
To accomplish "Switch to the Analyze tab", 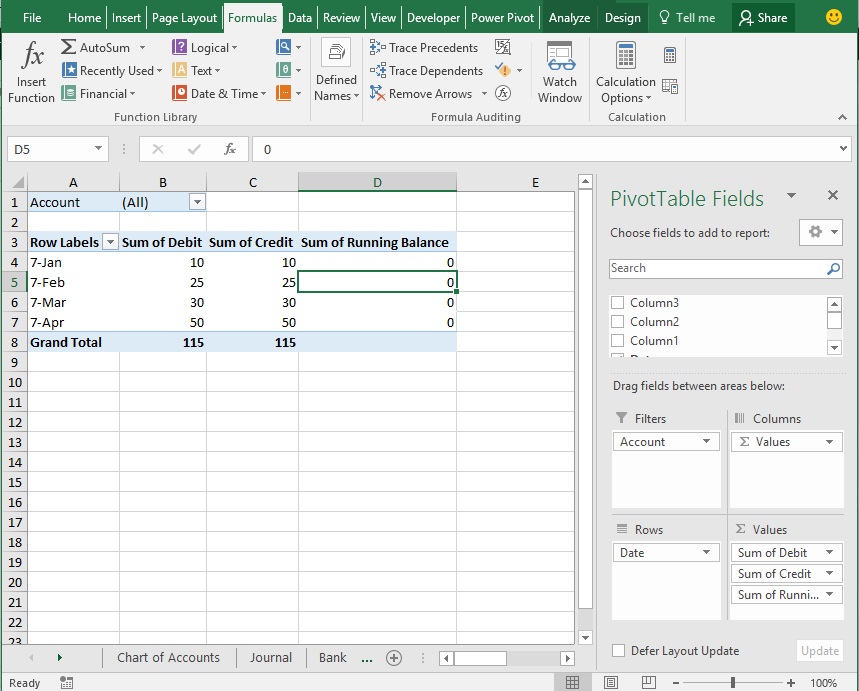I will tap(569, 18).
